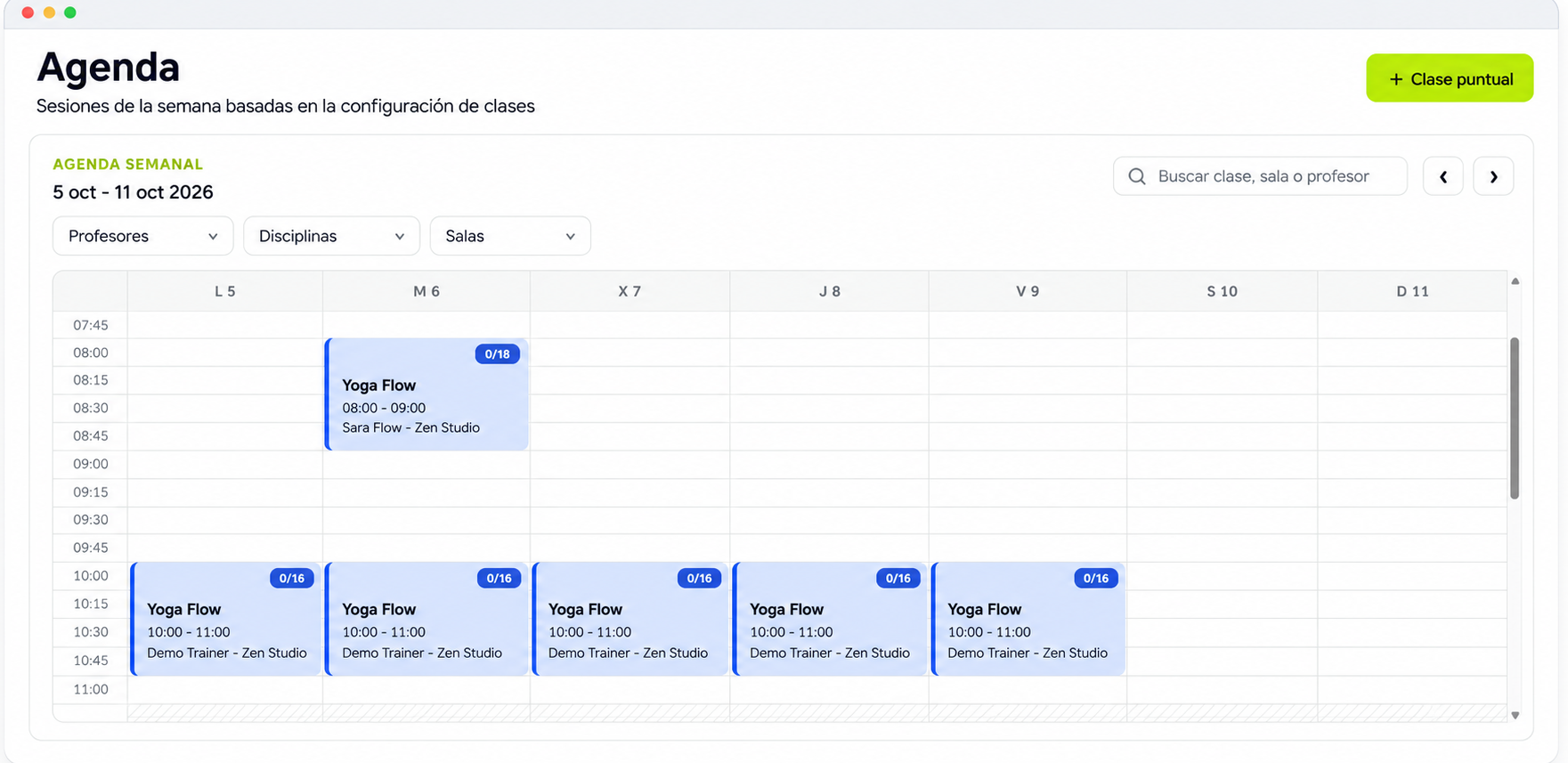Click the calendar scrollbar down arrow
Image resolution: width=1568 pixels, height=763 pixels.
(1515, 715)
